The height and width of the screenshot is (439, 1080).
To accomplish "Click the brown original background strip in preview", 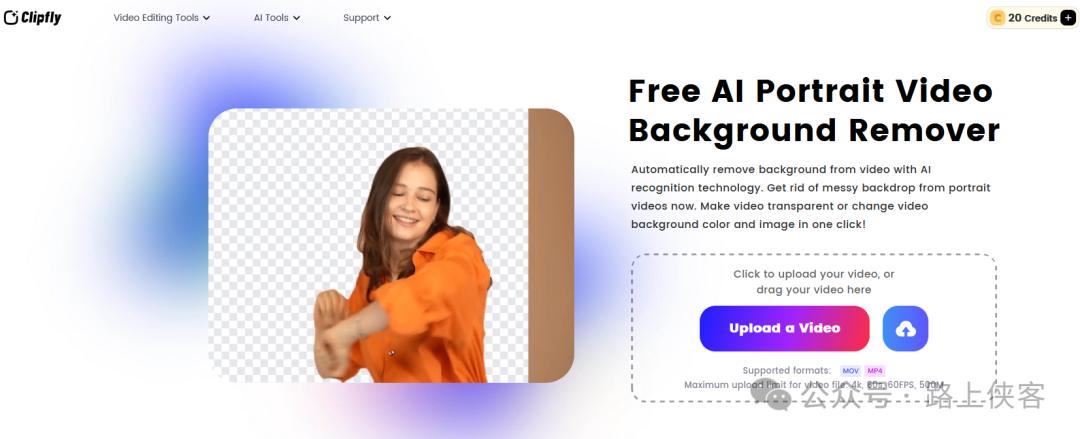I will pyautogui.click(x=550, y=245).
